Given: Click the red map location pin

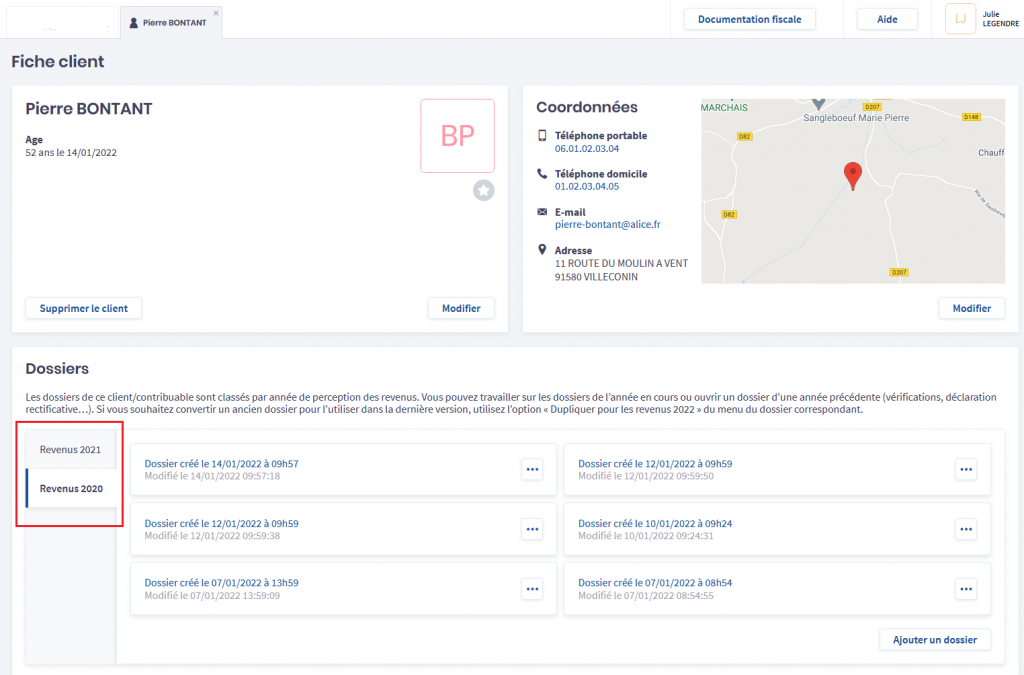Looking at the screenshot, I should pos(852,175).
